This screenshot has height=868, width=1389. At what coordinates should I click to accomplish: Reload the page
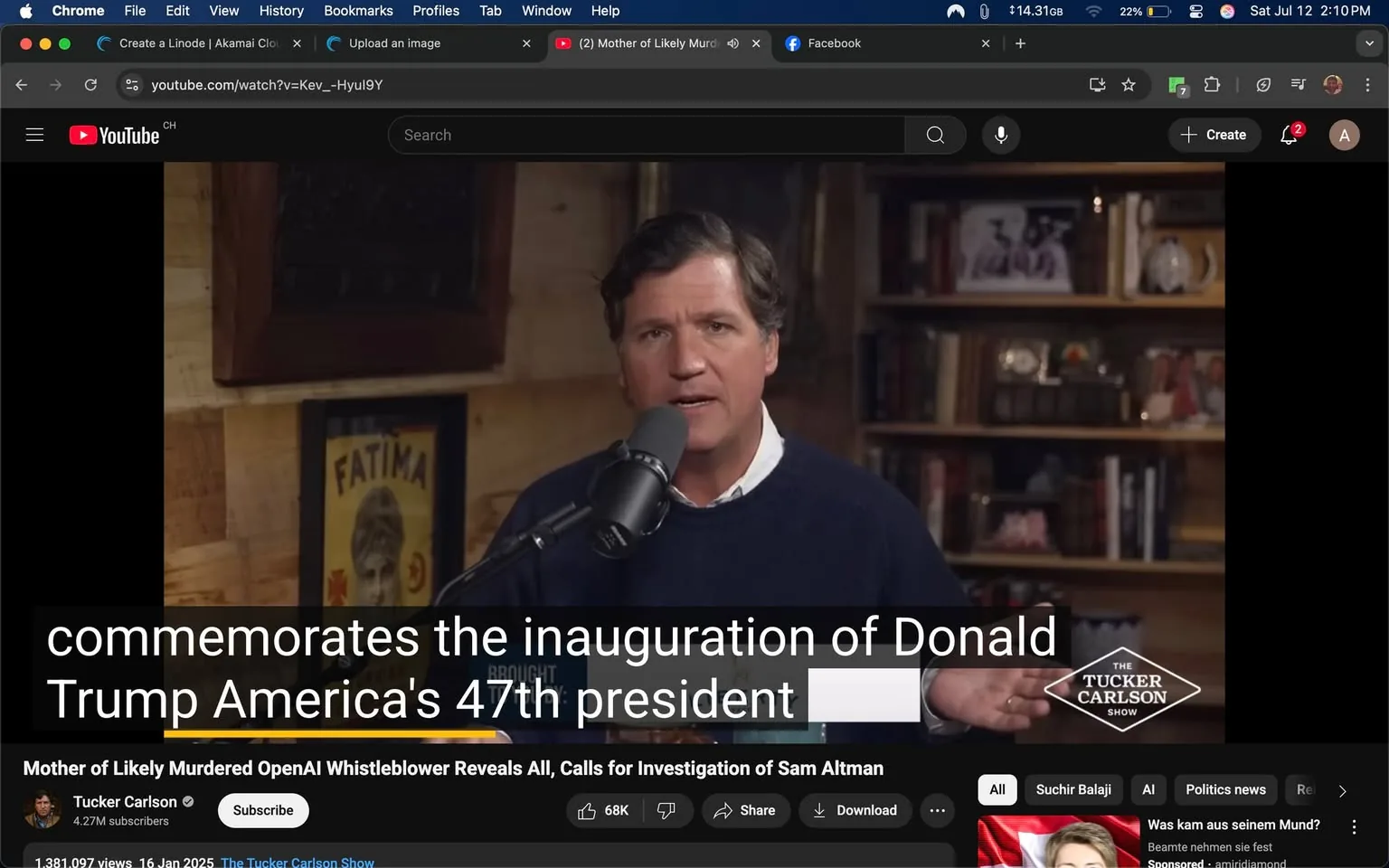point(90,85)
